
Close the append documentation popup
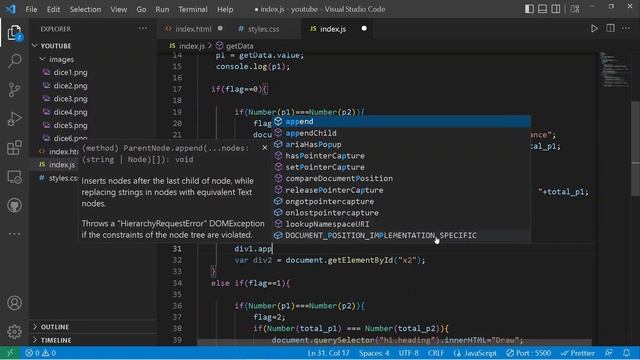(264, 147)
